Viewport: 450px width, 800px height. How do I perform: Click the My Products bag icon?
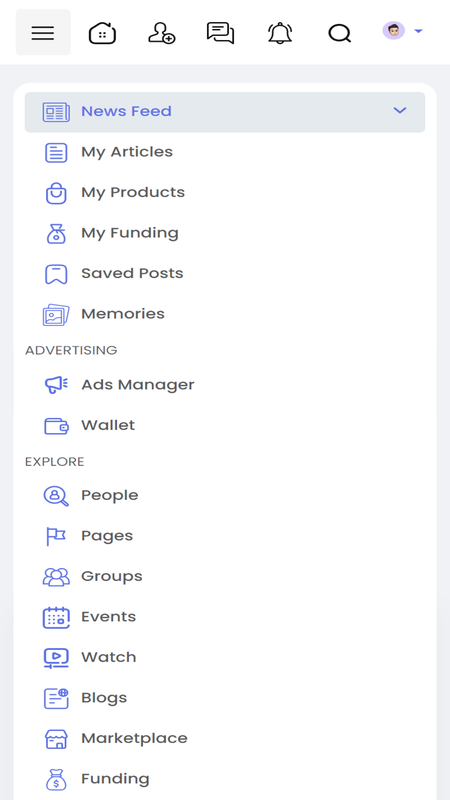[x=56, y=193]
